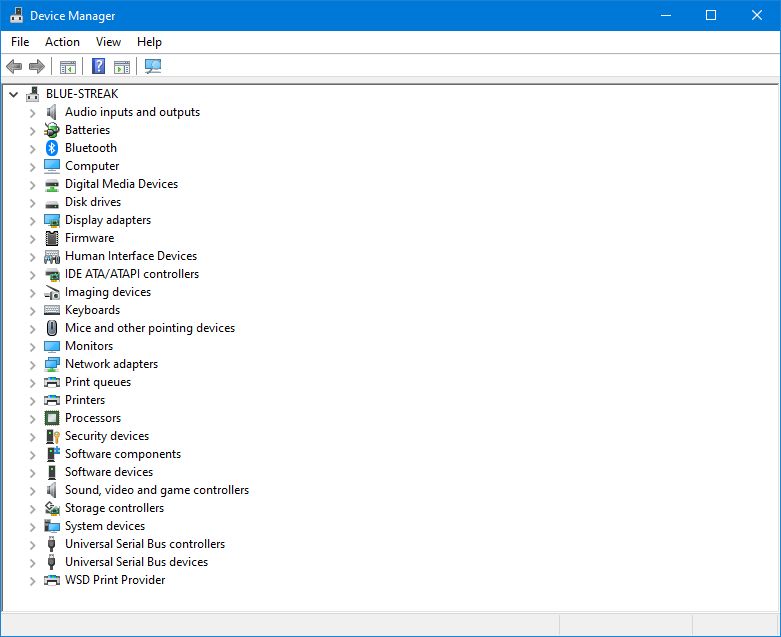Select the Keyboards label
Image resolution: width=781 pixels, height=637 pixels.
coord(93,310)
